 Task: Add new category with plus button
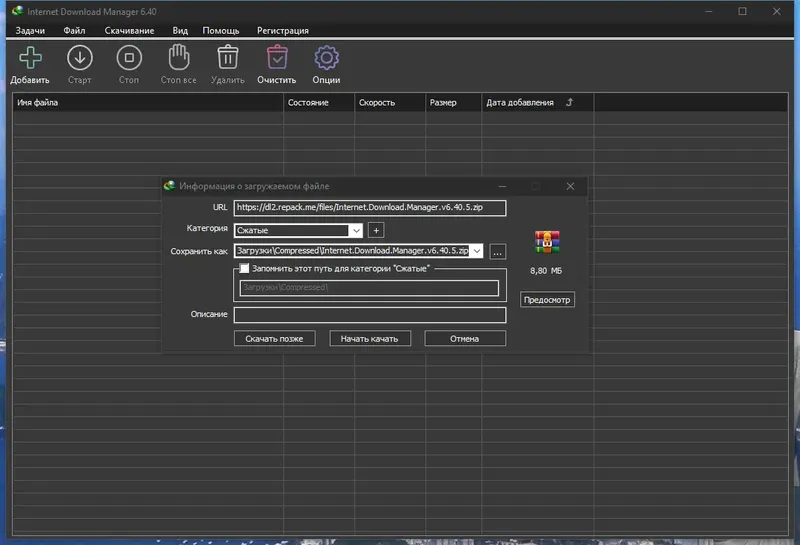(x=376, y=230)
